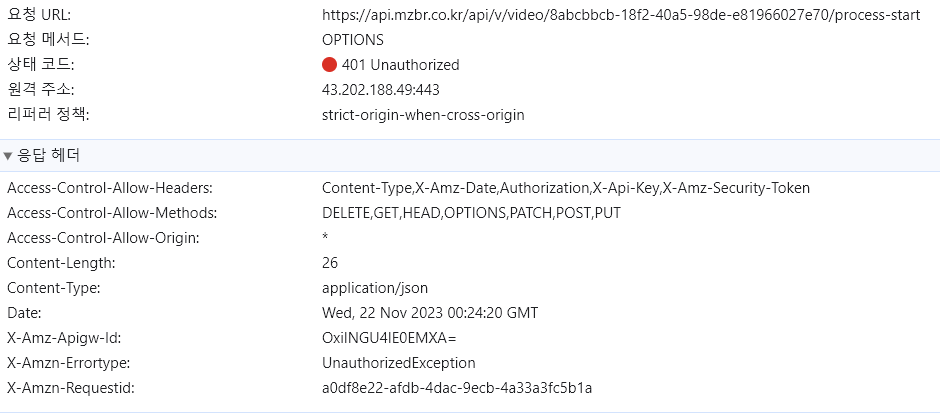Click the Access-Control-Allow-Origin asterisk value
This screenshot has height=413, width=940.
[325, 239]
